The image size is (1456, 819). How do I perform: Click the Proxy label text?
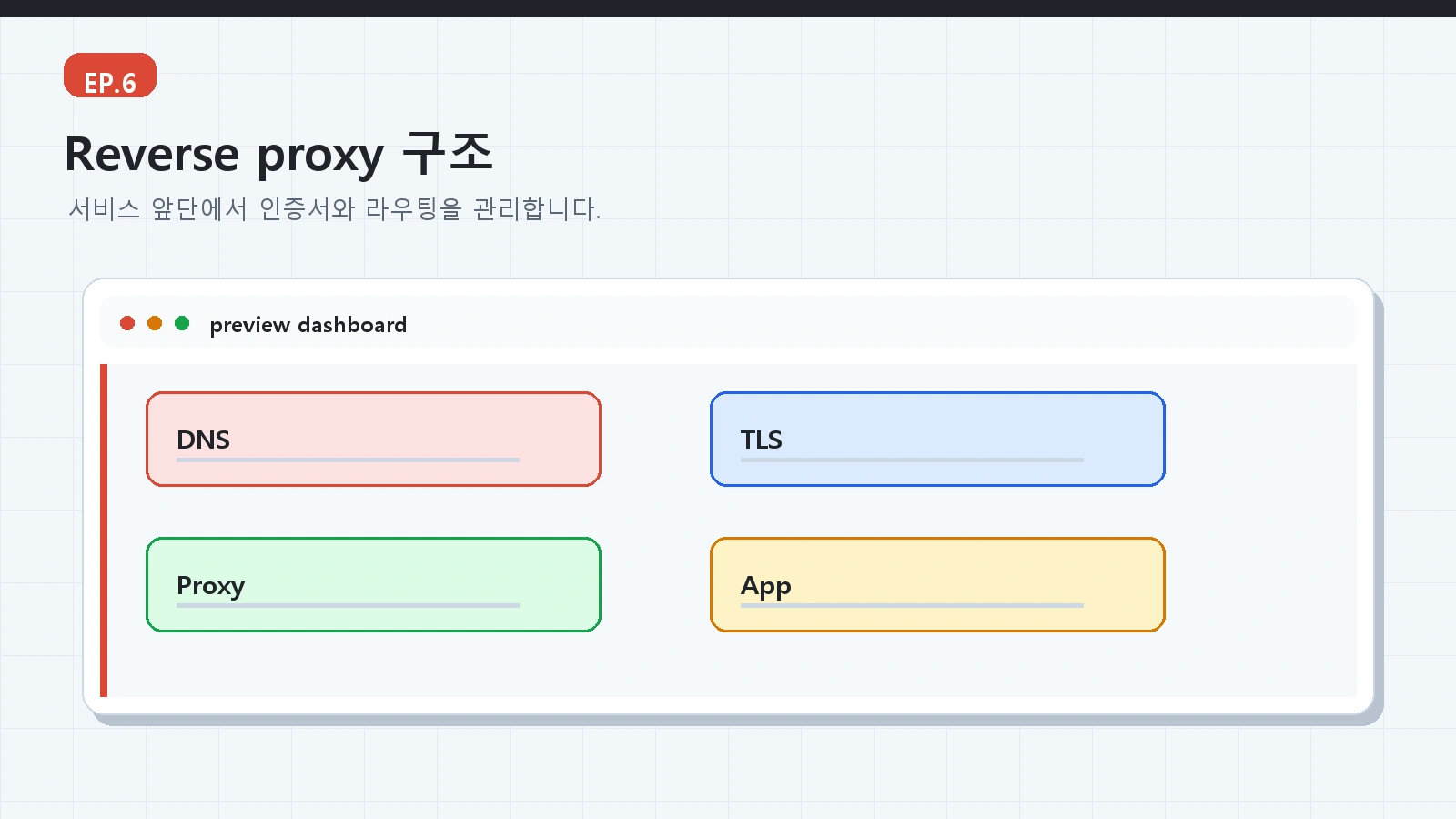point(210,586)
